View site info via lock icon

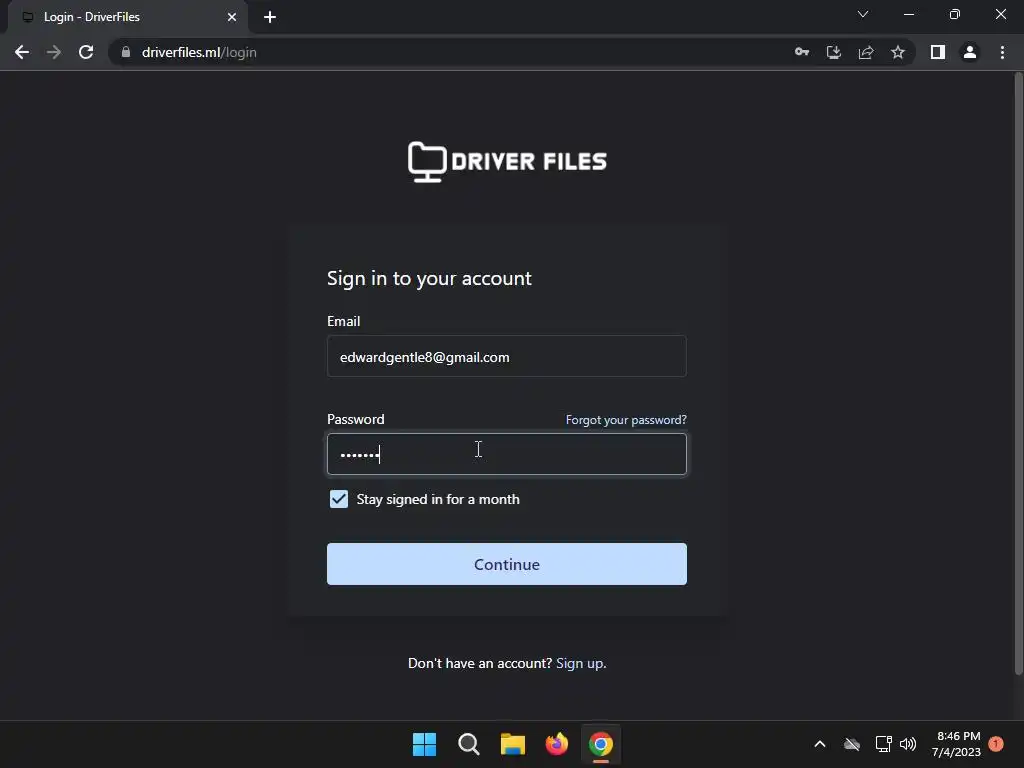[x=126, y=52]
